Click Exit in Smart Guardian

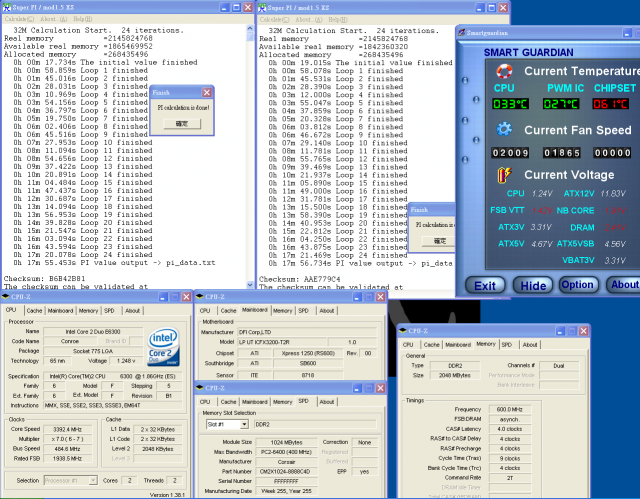click(485, 286)
